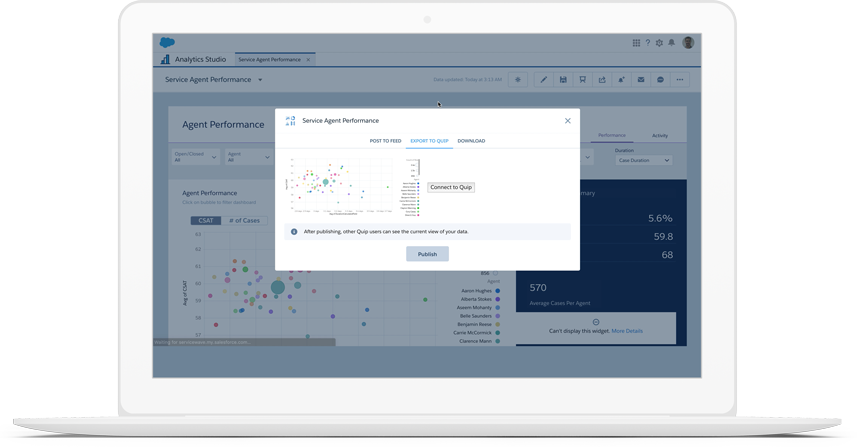Click the speech bubble Annotate icon
Screen dimensions: 857x447
coord(660,80)
